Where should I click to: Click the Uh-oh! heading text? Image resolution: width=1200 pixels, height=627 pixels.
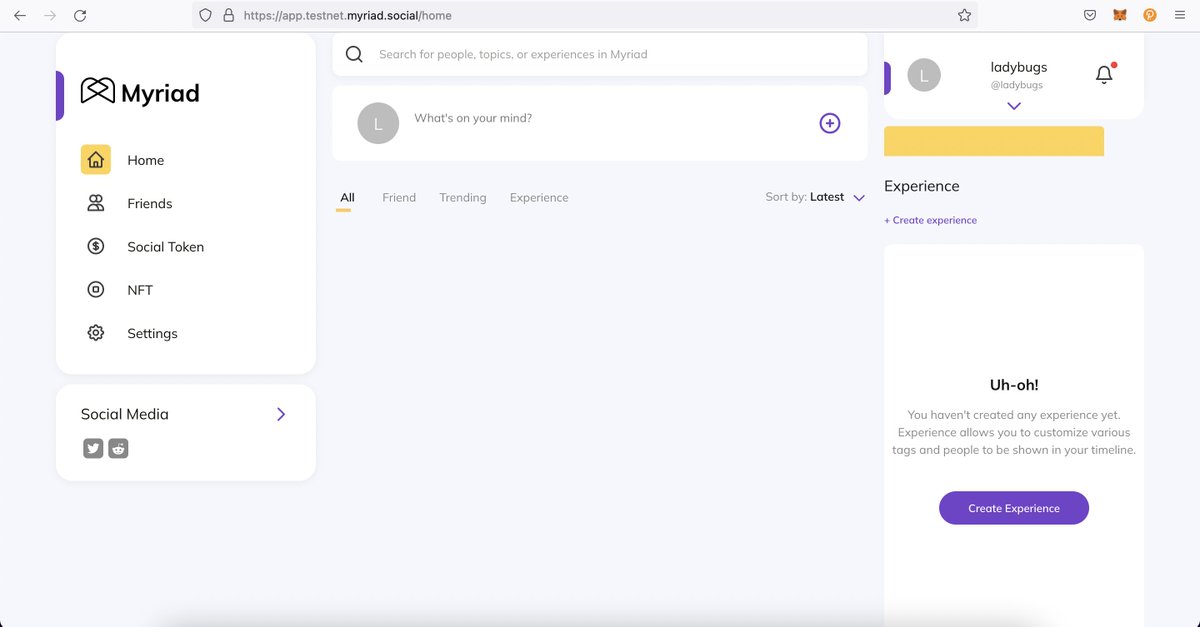(x=1014, y=385)
